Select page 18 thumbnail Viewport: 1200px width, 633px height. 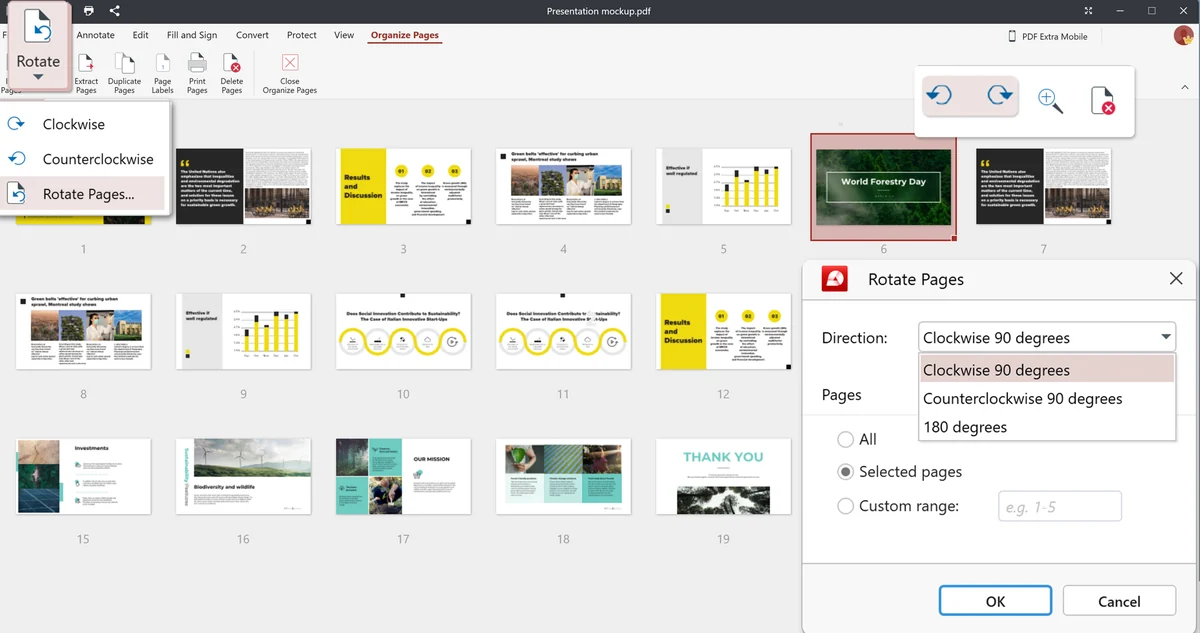coord(563,476)
